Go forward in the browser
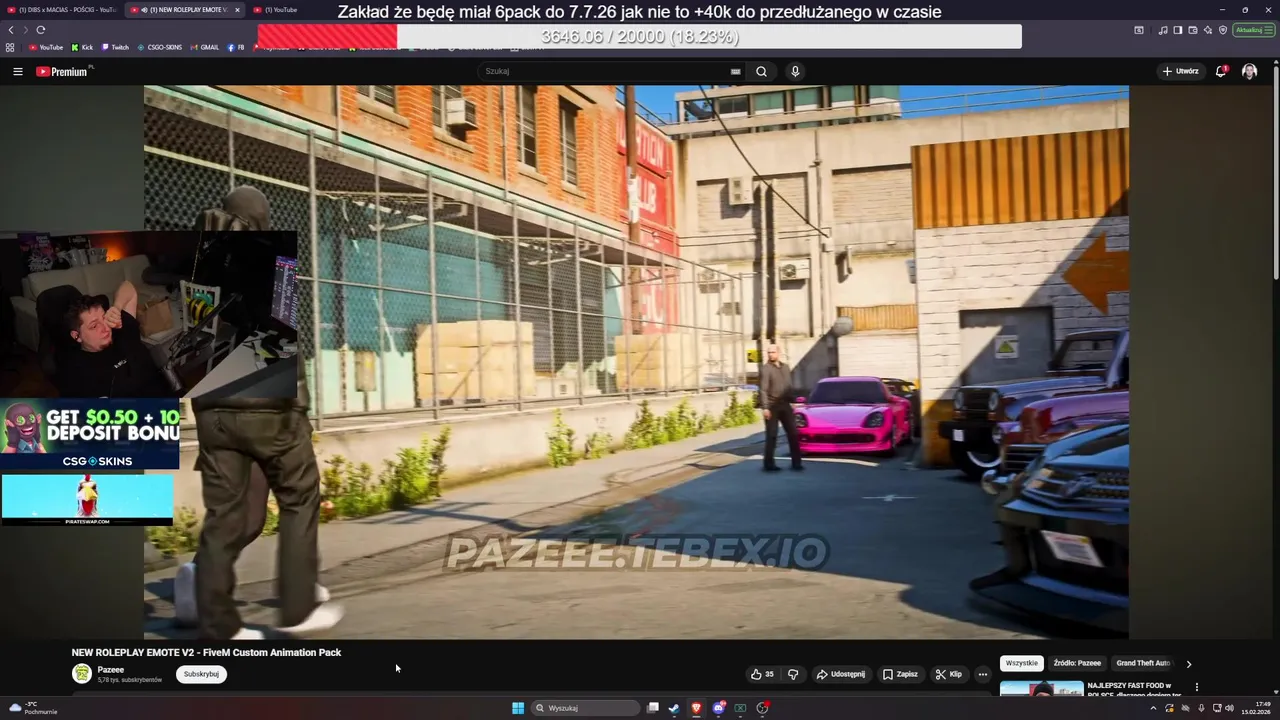 pos(26,30)
